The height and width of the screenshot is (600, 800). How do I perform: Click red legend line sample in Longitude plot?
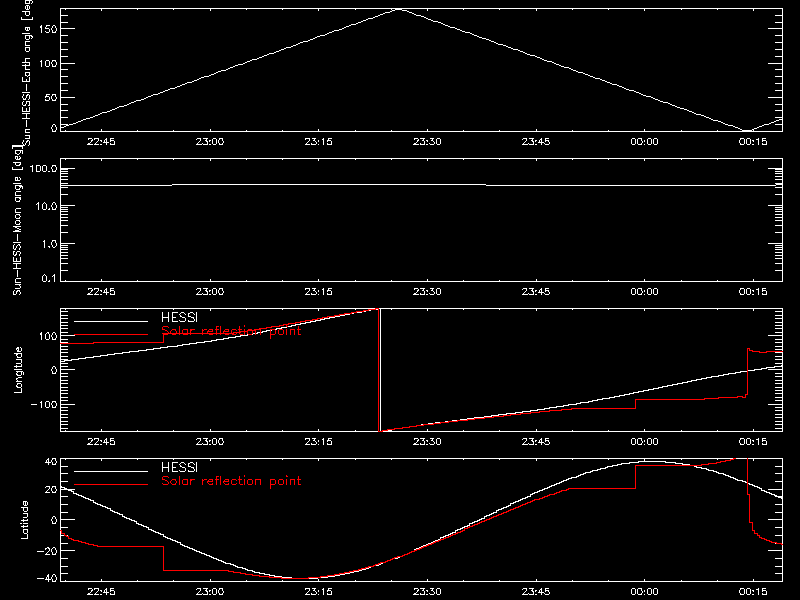[111, 335]
